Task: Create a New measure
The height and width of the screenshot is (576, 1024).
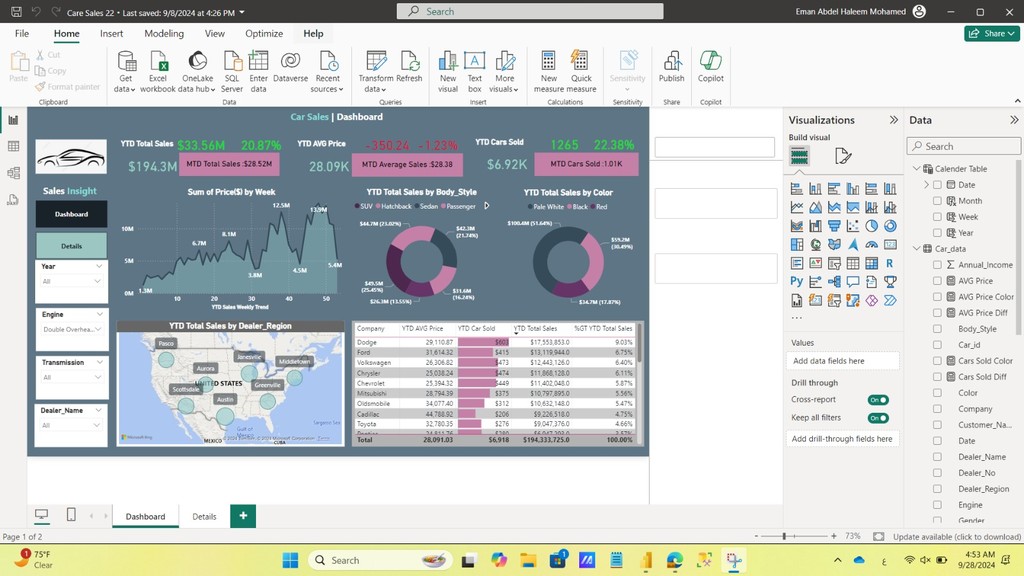Action: pos(549,72)
